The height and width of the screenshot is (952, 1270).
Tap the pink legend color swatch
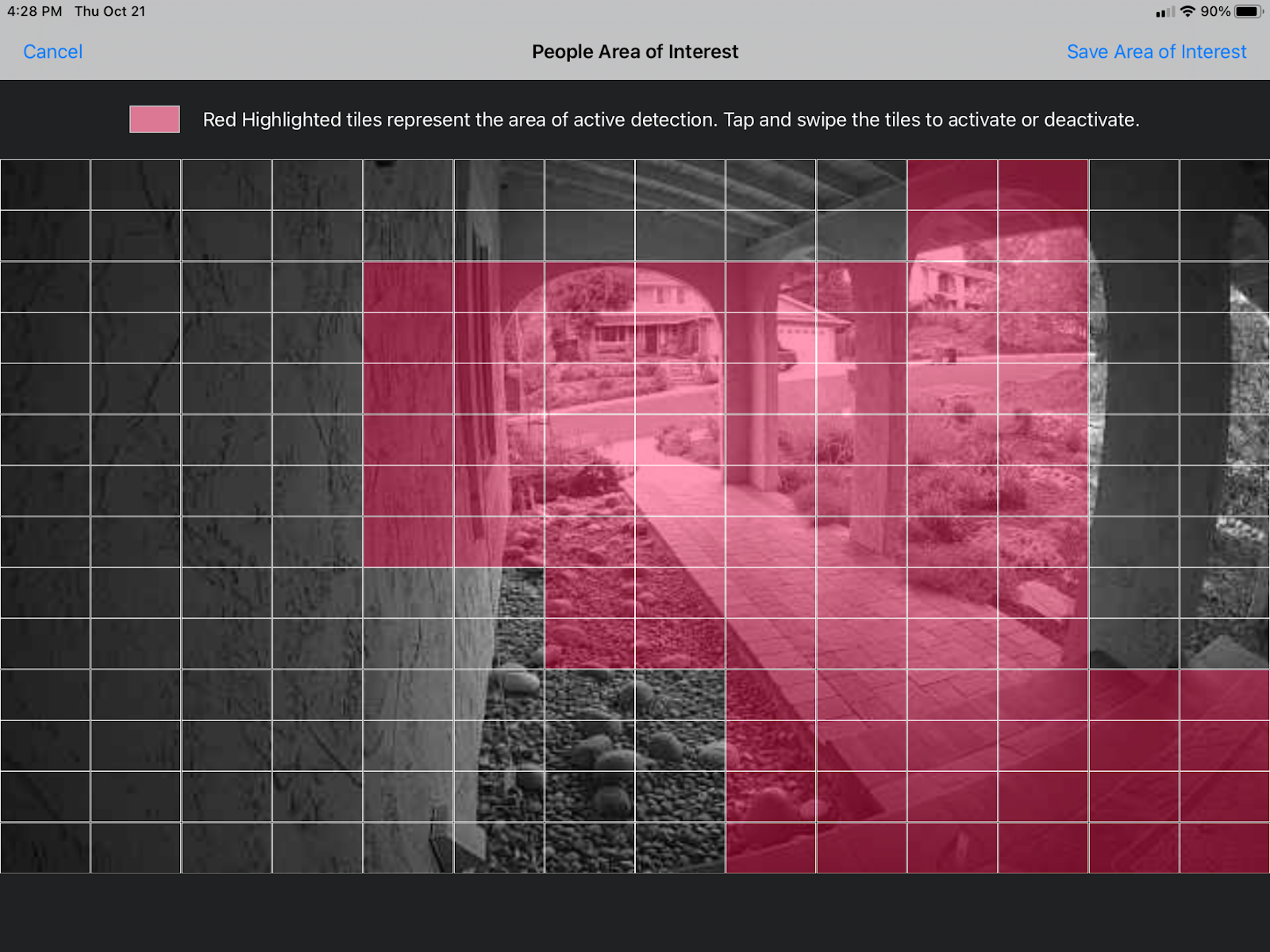(155, 120)
